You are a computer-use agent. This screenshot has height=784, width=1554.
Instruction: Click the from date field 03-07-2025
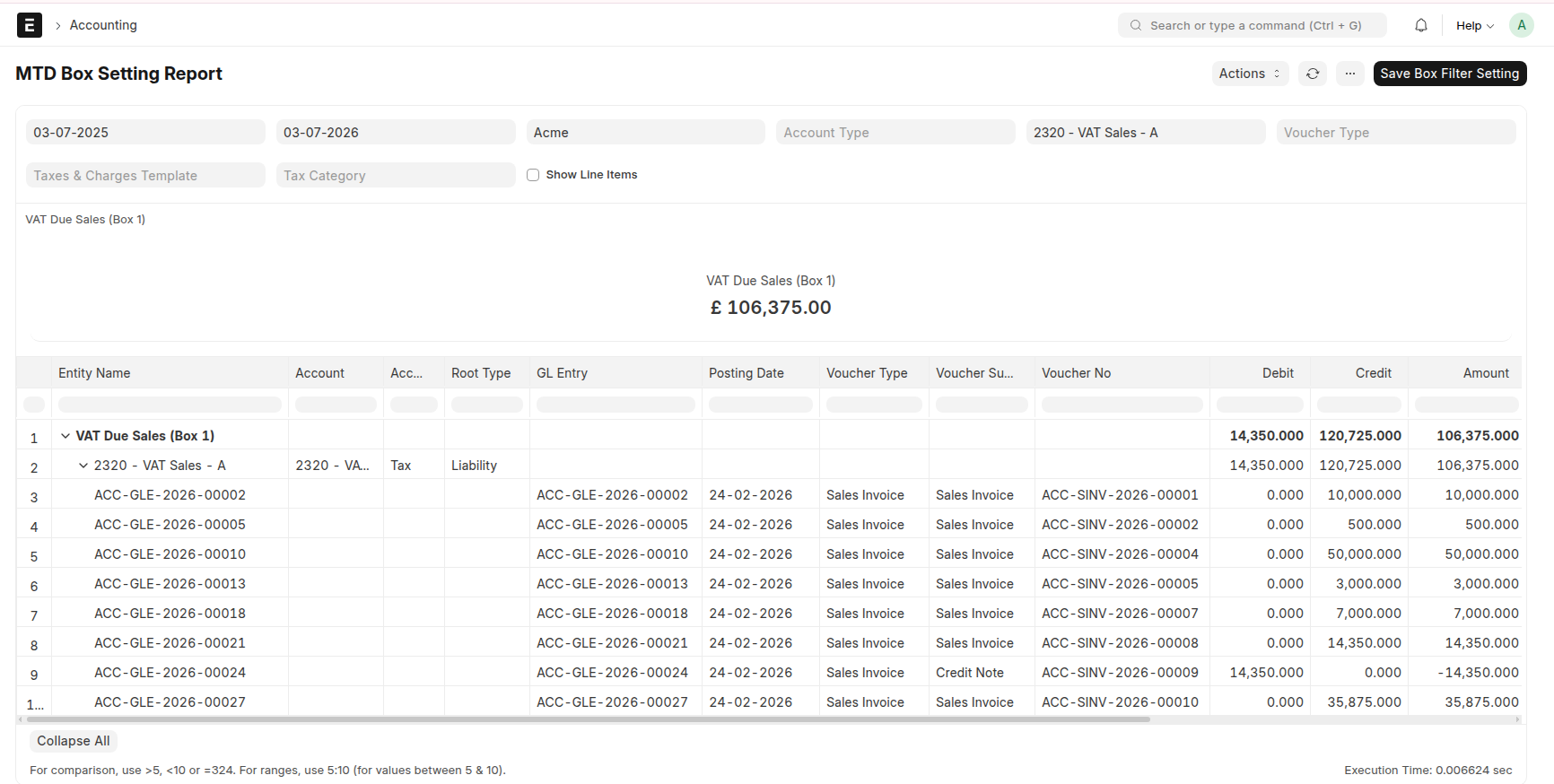pos(145,132)
